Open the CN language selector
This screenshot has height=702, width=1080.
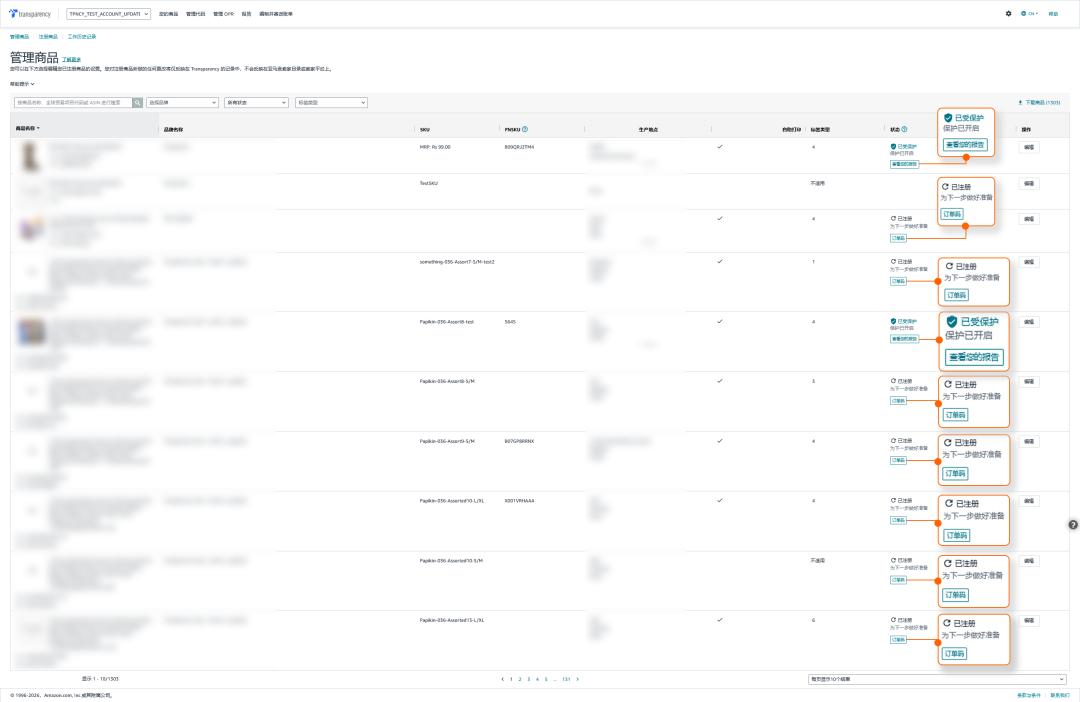pyautogui.click(x=1030, y=14)
